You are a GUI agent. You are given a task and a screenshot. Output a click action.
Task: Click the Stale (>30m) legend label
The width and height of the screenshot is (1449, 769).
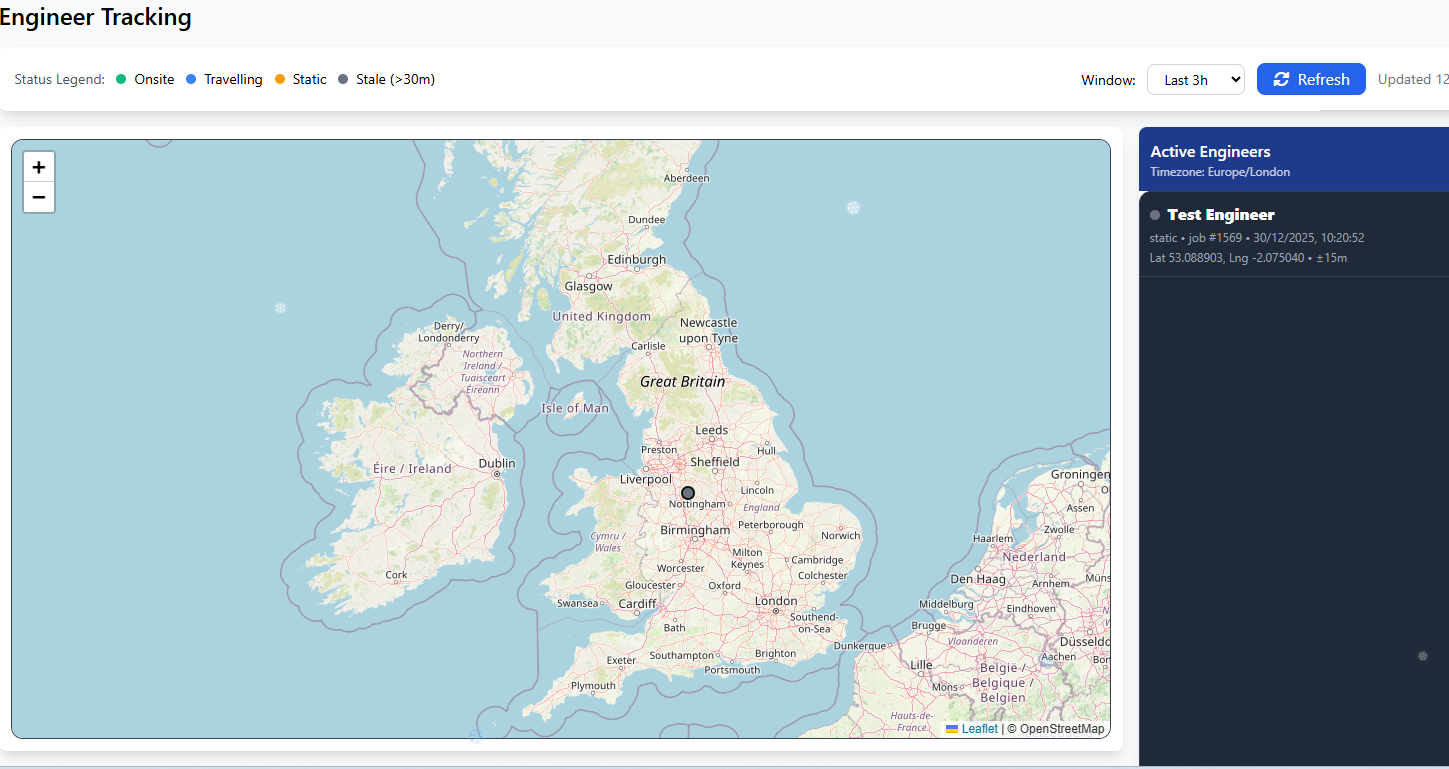[395, 80]
